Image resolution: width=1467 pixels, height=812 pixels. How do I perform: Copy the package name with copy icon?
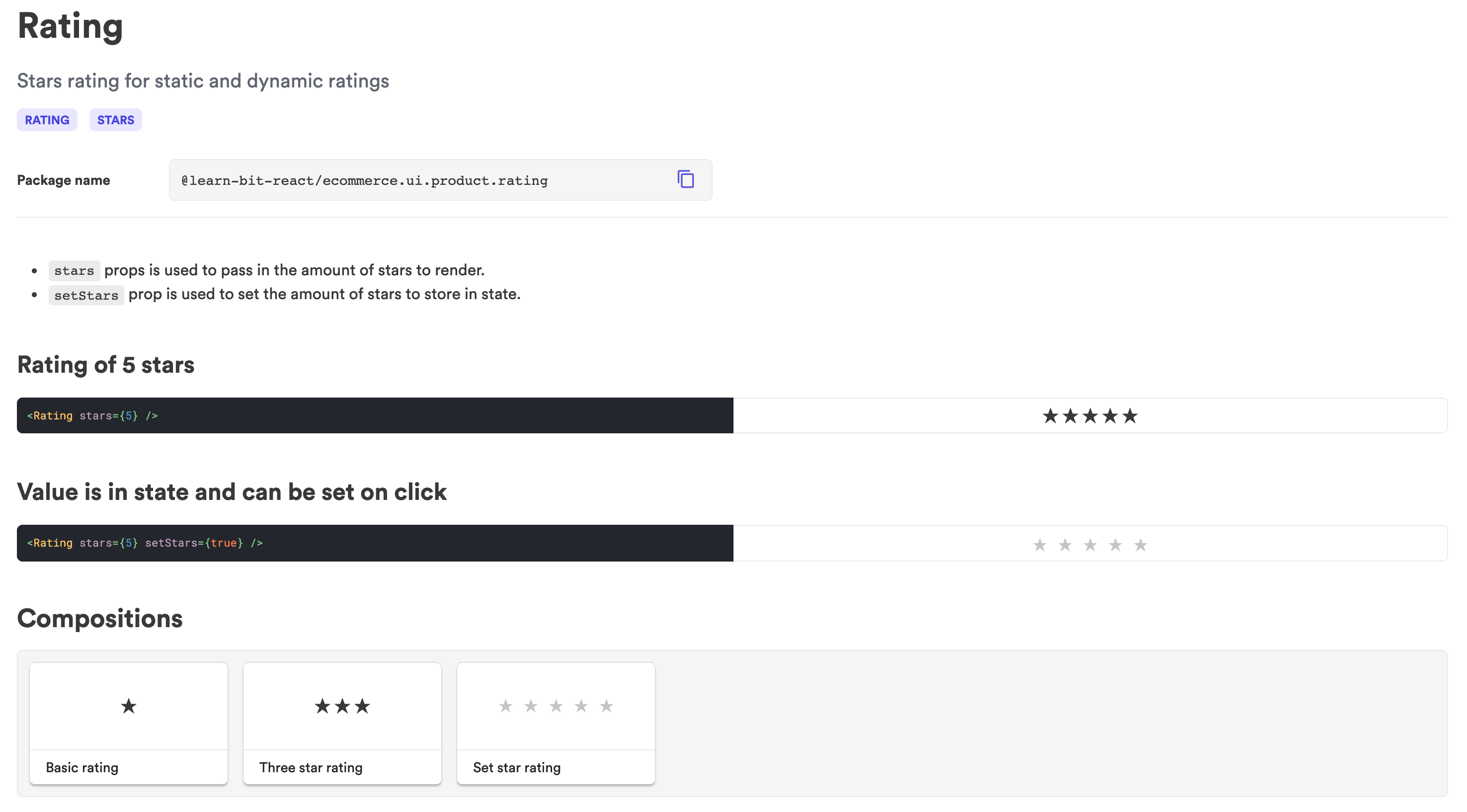[685, 179]
